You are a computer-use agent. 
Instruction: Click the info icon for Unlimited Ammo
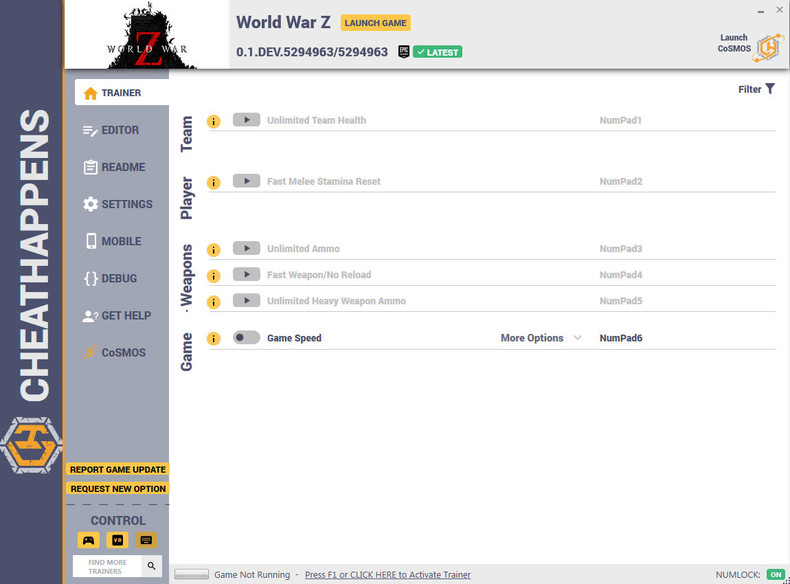(x=214, y=250)
